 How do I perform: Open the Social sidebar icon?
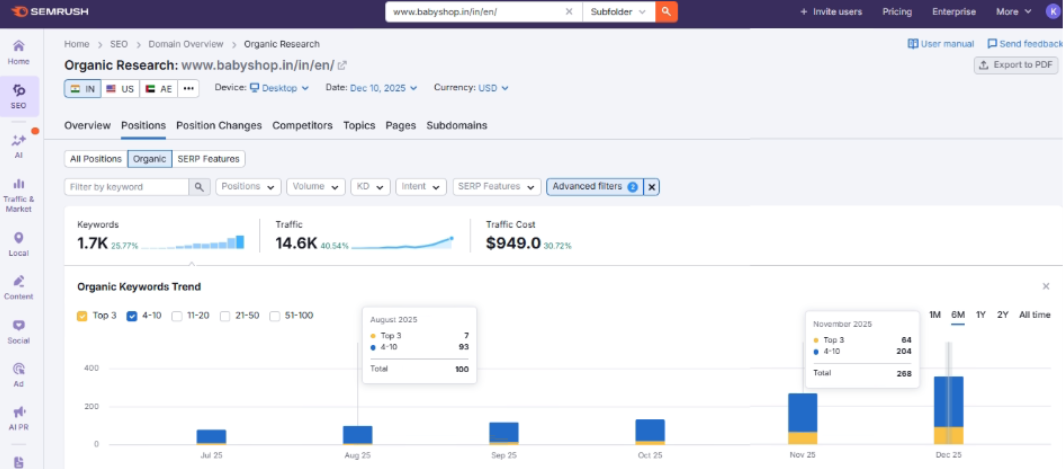tap(18, 330)
